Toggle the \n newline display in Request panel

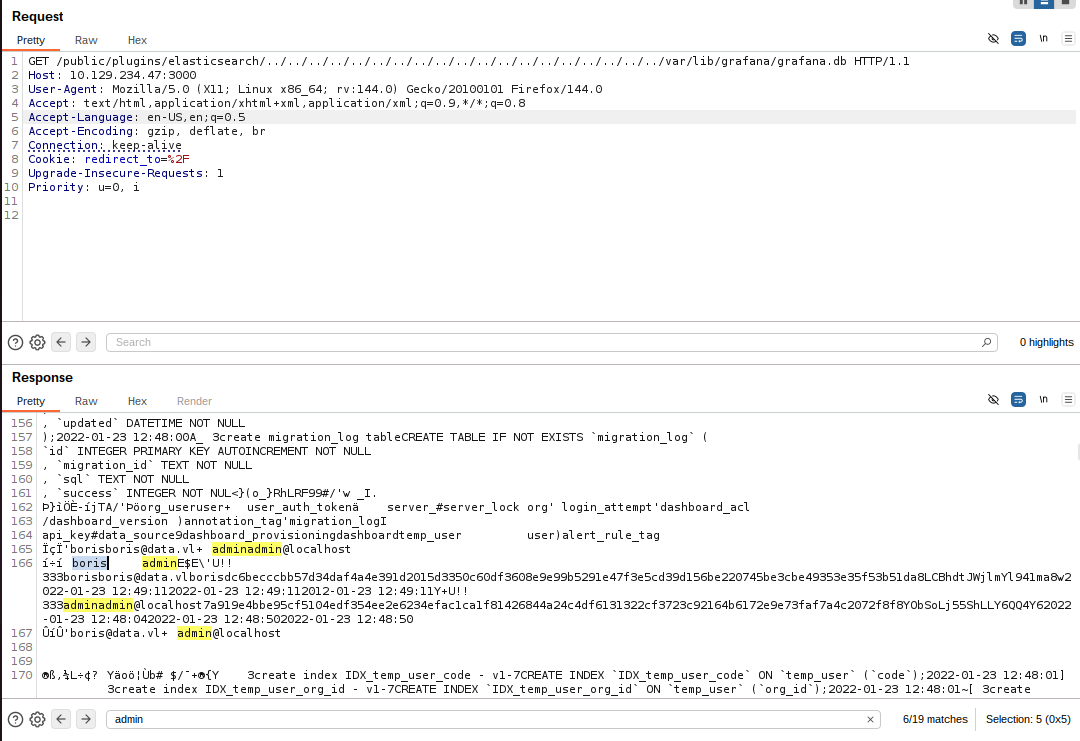[1043, 39]
